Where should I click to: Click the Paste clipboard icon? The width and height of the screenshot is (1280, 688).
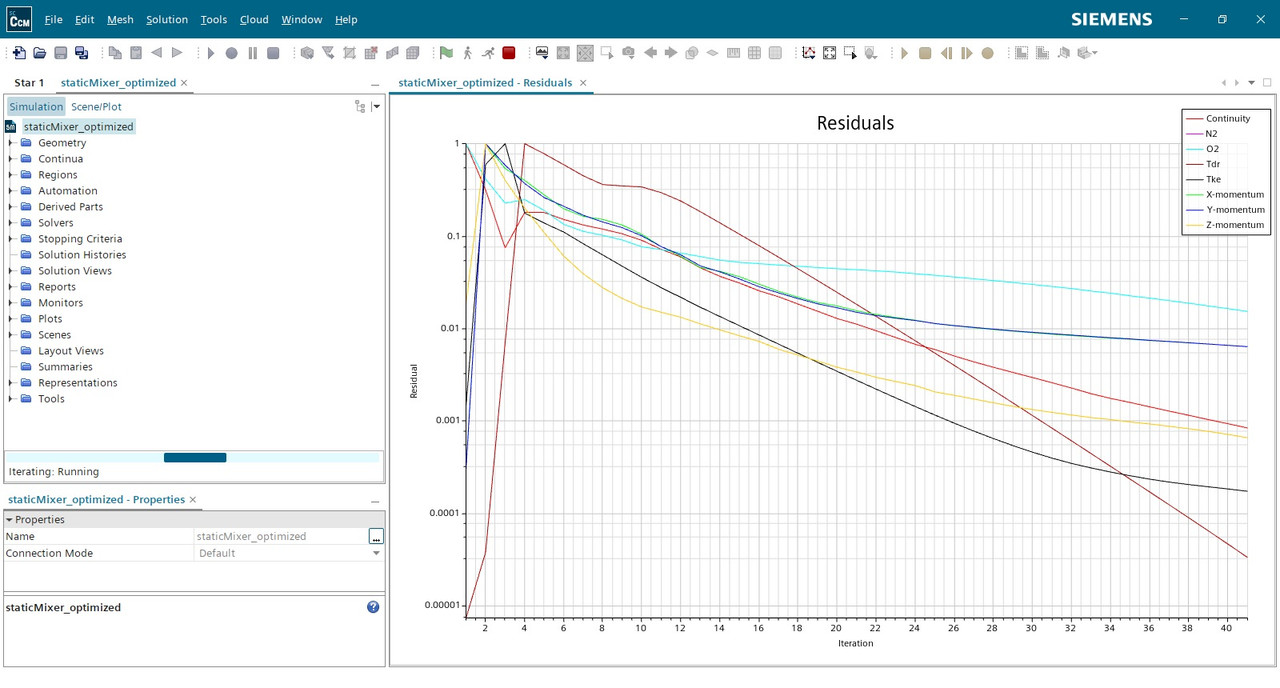(136, 53)
